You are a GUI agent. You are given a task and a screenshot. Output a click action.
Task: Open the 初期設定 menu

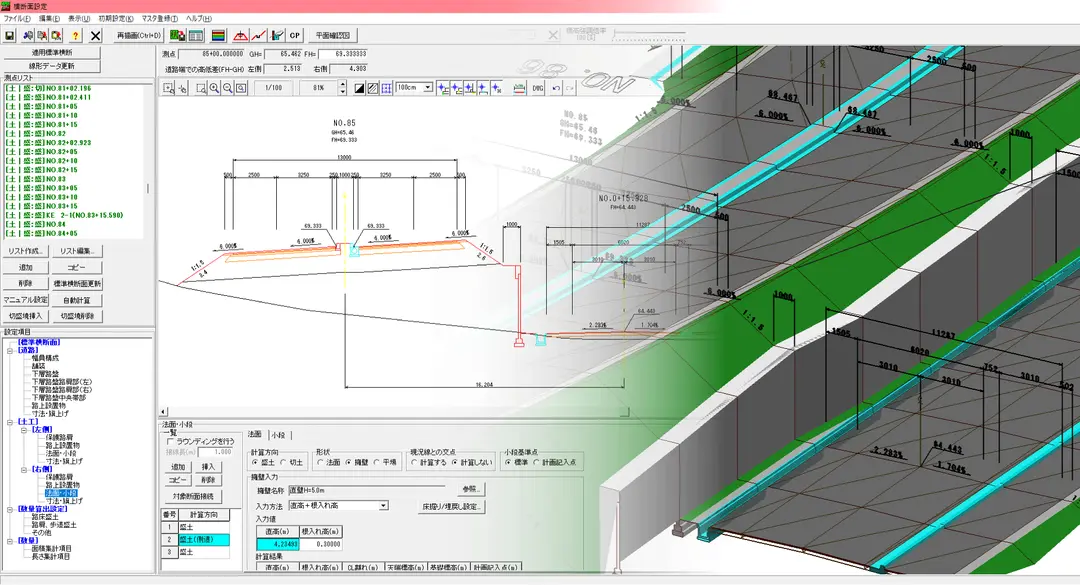pos(116,19)
